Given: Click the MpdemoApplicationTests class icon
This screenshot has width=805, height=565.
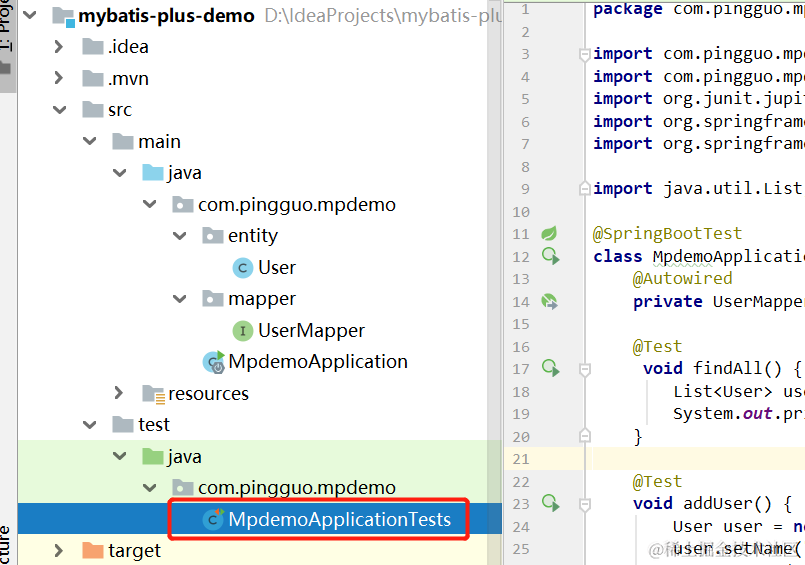Looking at the screenshot, I should pos(213,519).
